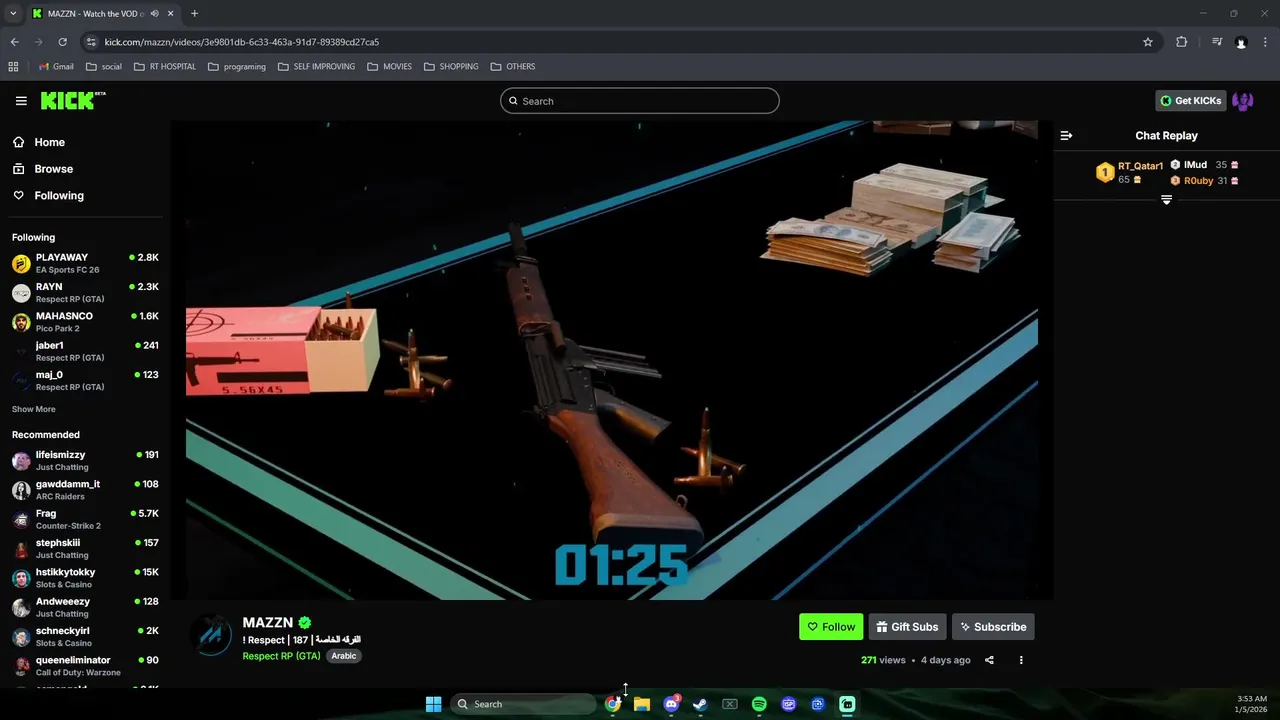Open Chrome three-dot menu
This screenshot has width=1280, height=720.
(x=1266, y=42)
